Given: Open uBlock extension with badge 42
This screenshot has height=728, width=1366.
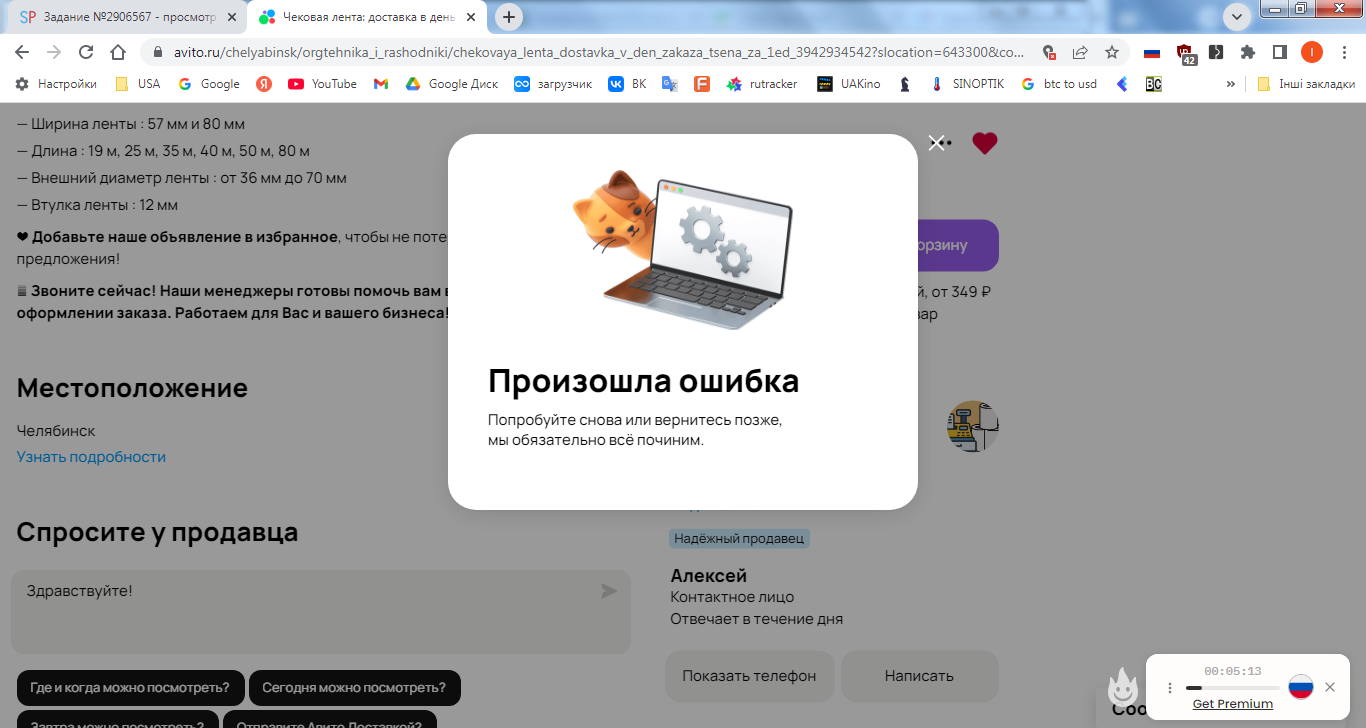Looking at the screenshot, I should coord(1186,54).
